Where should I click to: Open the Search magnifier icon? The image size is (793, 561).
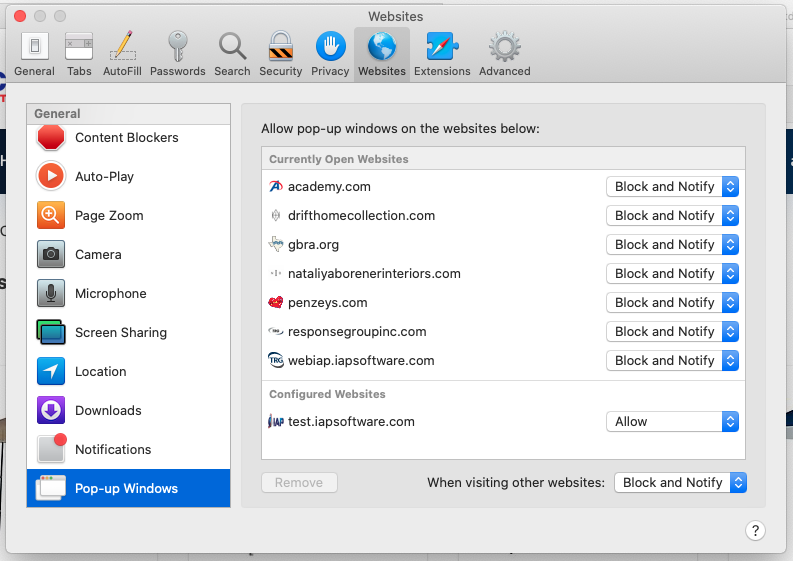(232, 47)
